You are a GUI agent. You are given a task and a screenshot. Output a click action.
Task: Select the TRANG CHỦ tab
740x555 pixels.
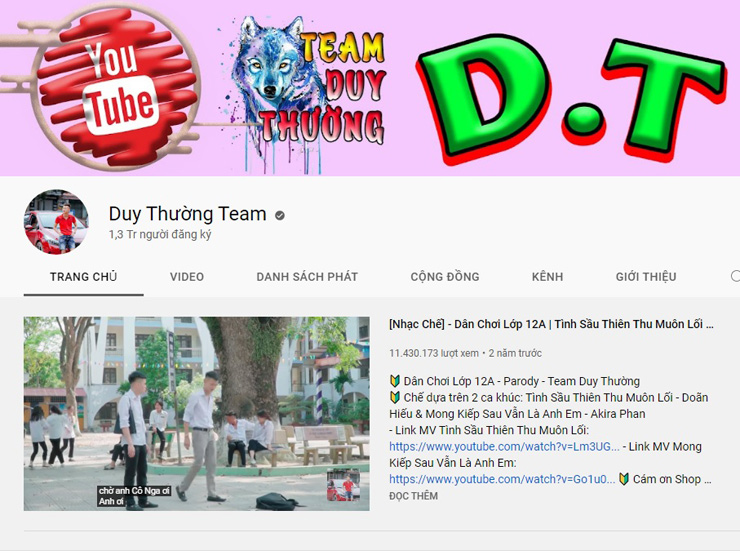tap(83, 277)
